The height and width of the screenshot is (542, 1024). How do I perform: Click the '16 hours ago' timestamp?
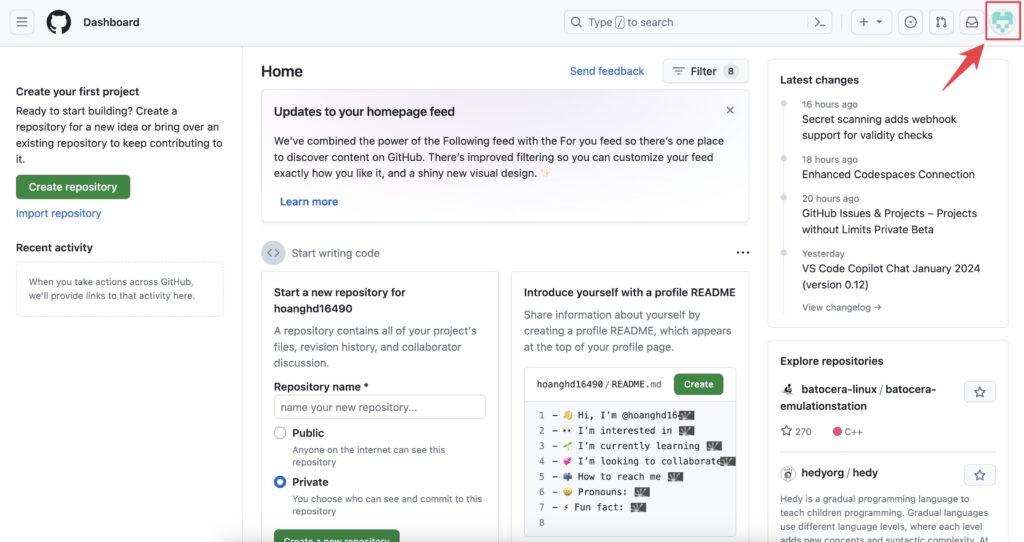[x=829, y=104]
